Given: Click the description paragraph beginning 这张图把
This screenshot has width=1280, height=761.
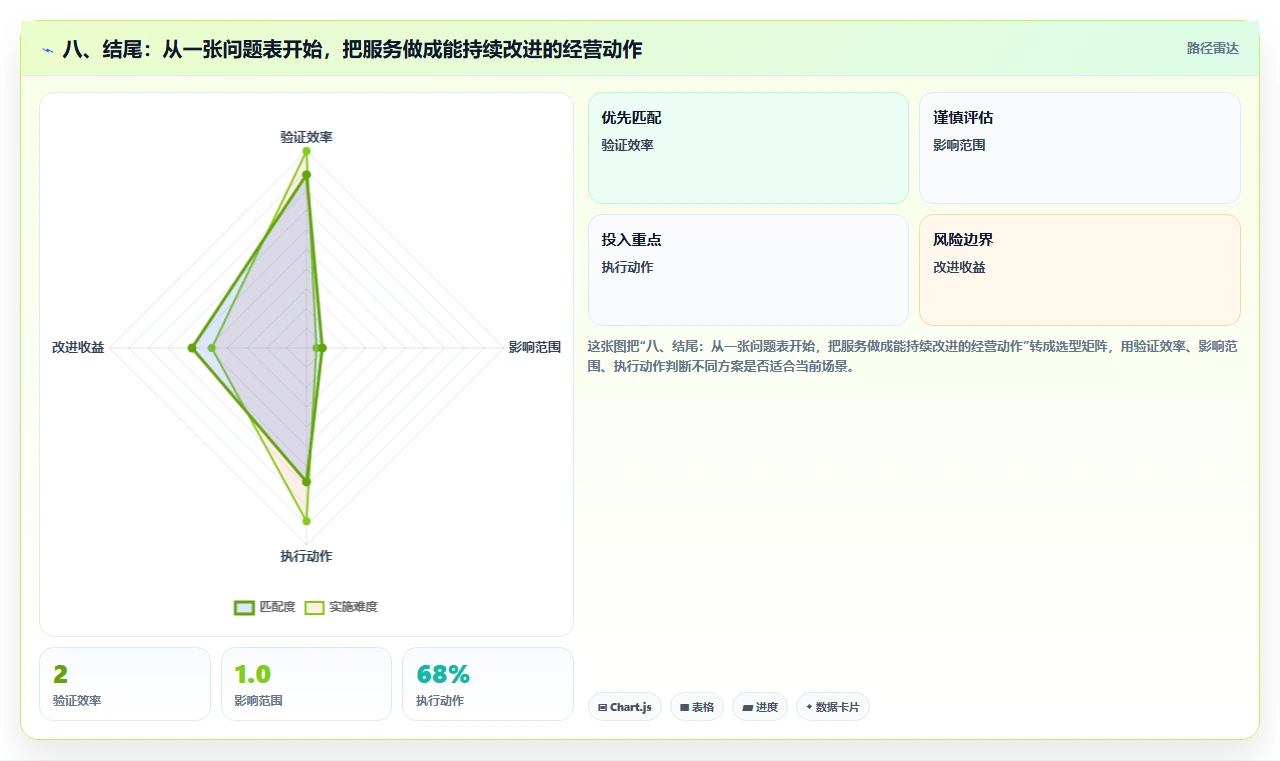Looking at the screenshot, I should tap(914, 356).
